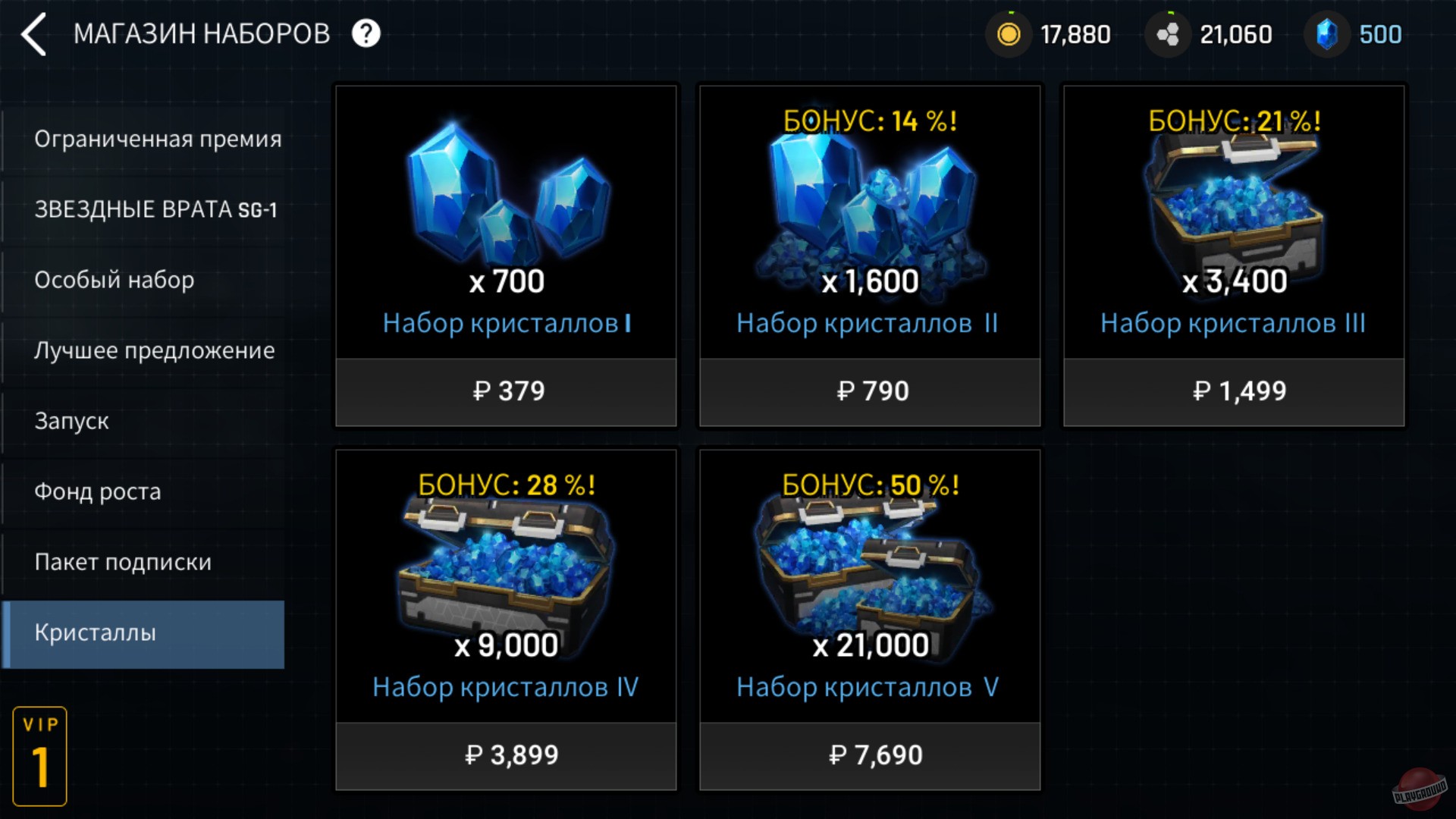Buy crystal pack I for ₽ 379

pos(507,391)
